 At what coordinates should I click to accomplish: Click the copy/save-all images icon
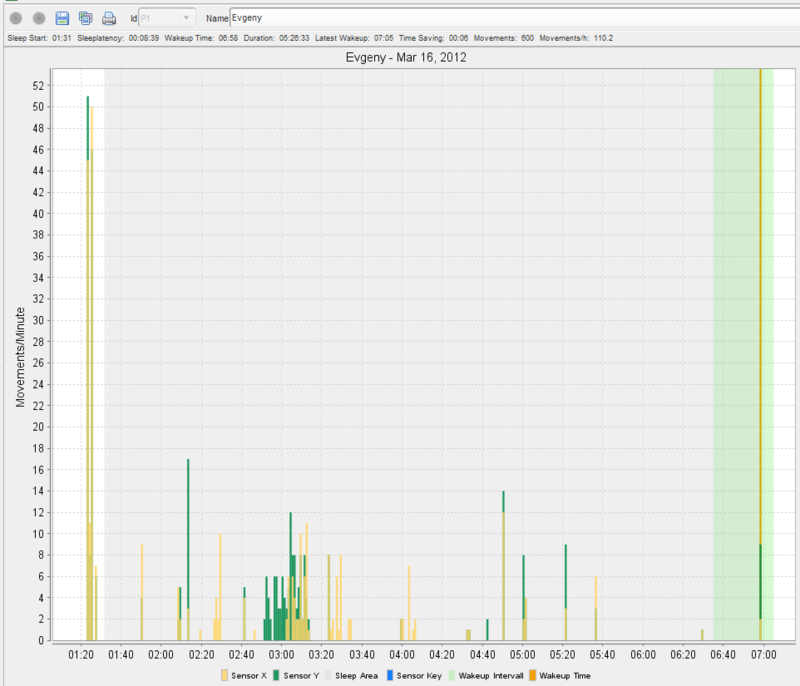tap(85, 18)
